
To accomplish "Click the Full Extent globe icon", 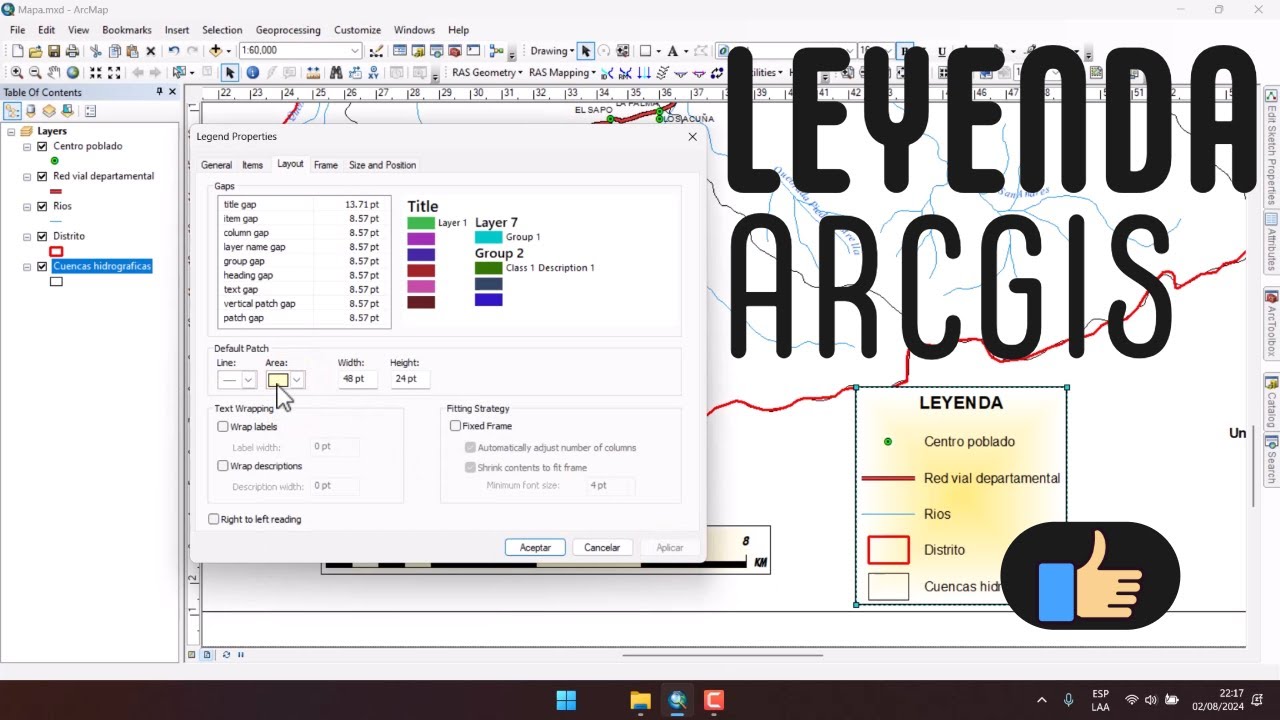I will pyautogui.click(x=73, y=72).
